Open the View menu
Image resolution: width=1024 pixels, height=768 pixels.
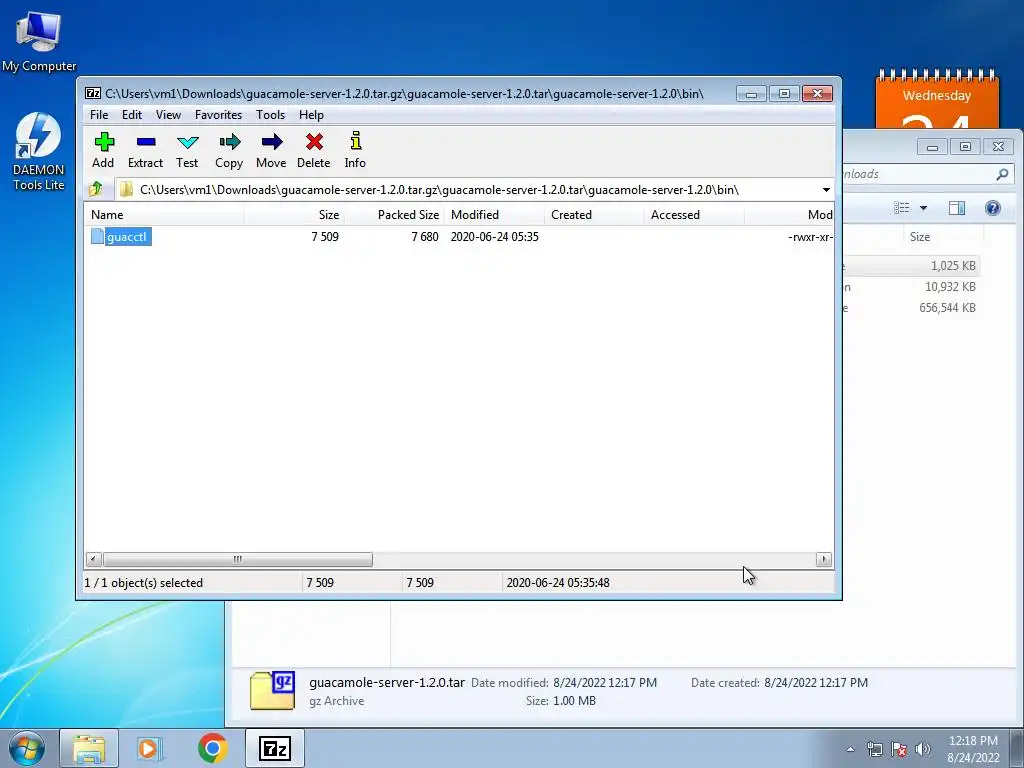point(168,115)
